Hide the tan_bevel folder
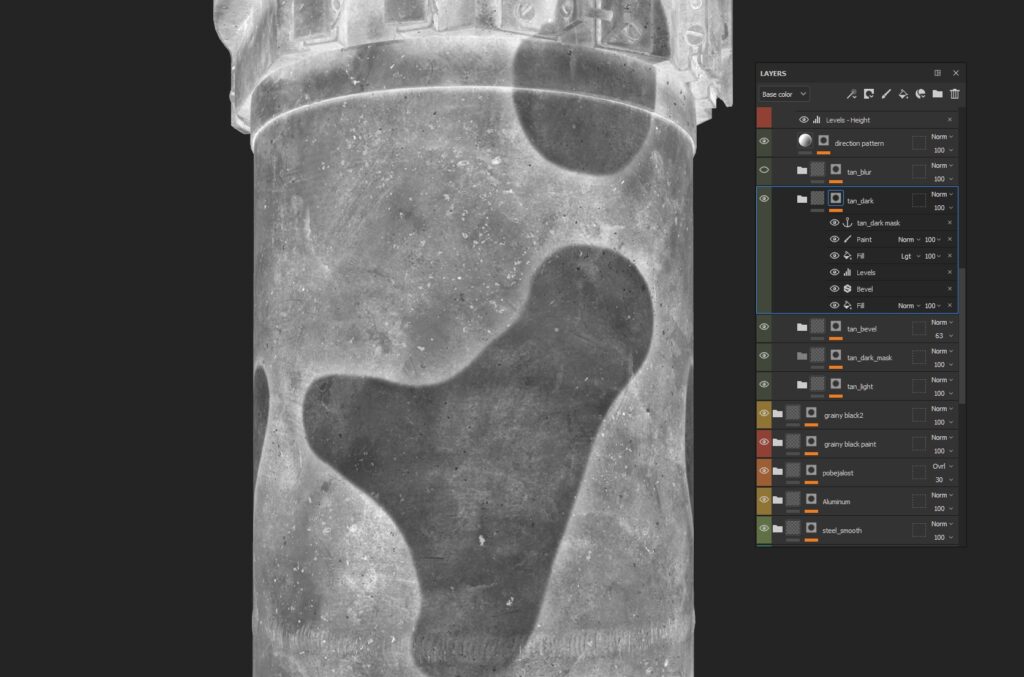 coord(764,326)
